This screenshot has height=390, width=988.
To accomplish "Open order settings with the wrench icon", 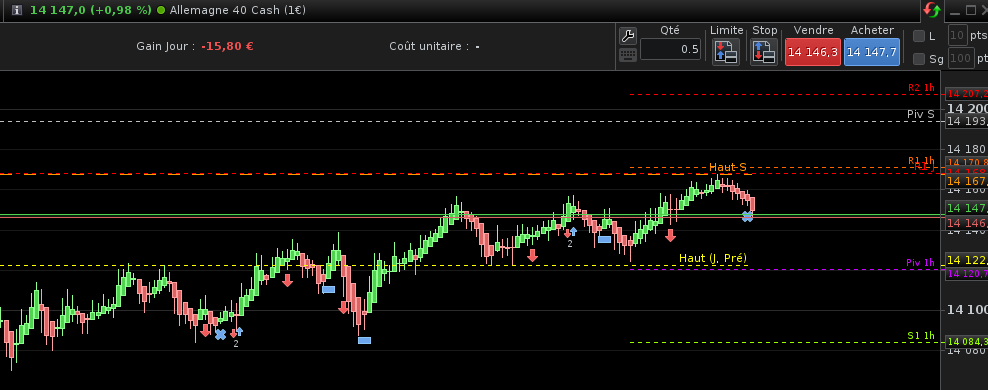I will [x=628, y=35].
